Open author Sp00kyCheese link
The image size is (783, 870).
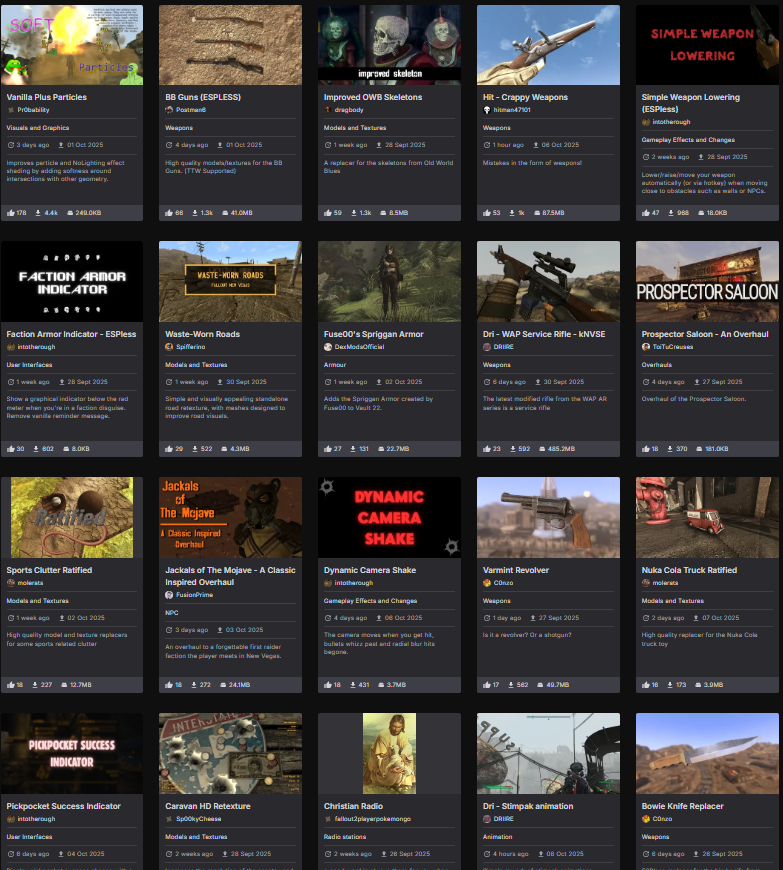click(x=198, y=819)
